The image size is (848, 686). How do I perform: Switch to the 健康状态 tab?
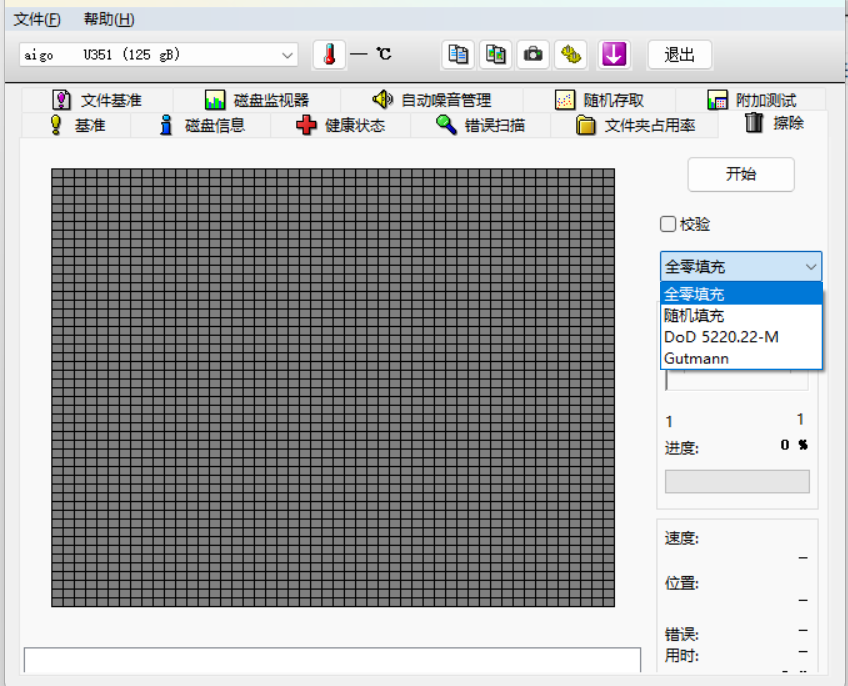(341, 126)
